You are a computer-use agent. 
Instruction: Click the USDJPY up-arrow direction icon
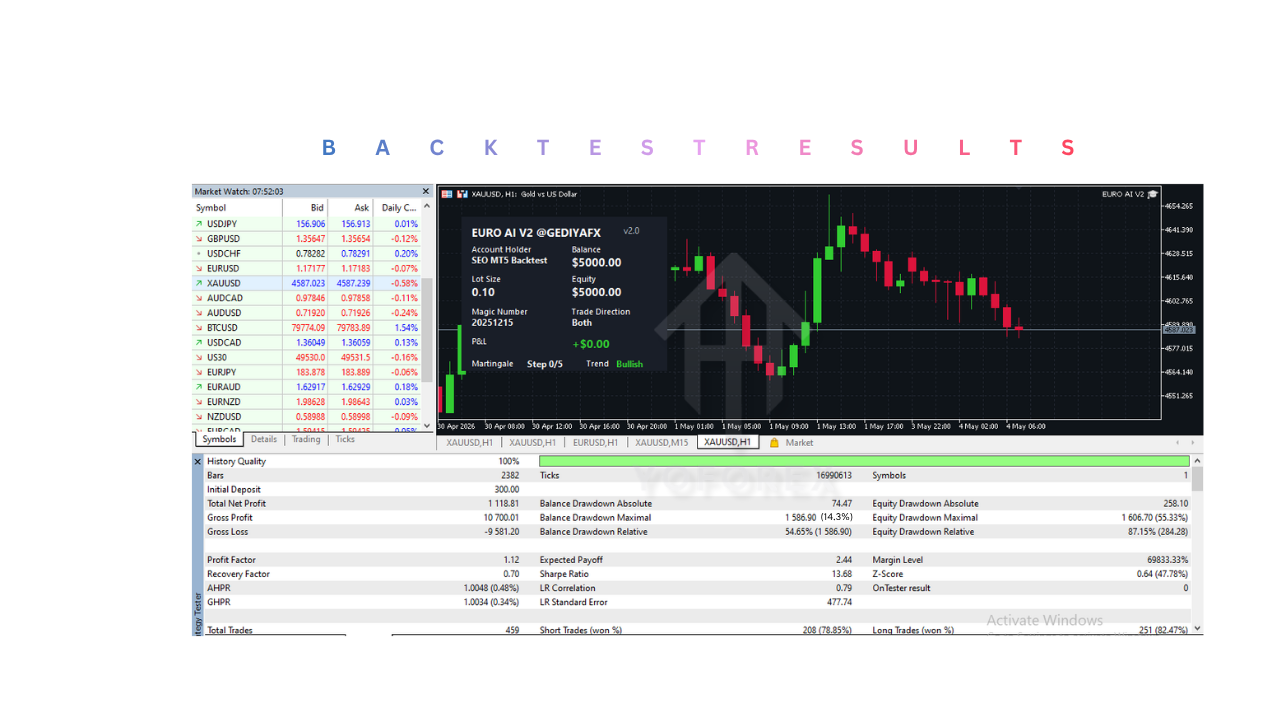click(x=199, y=224)
